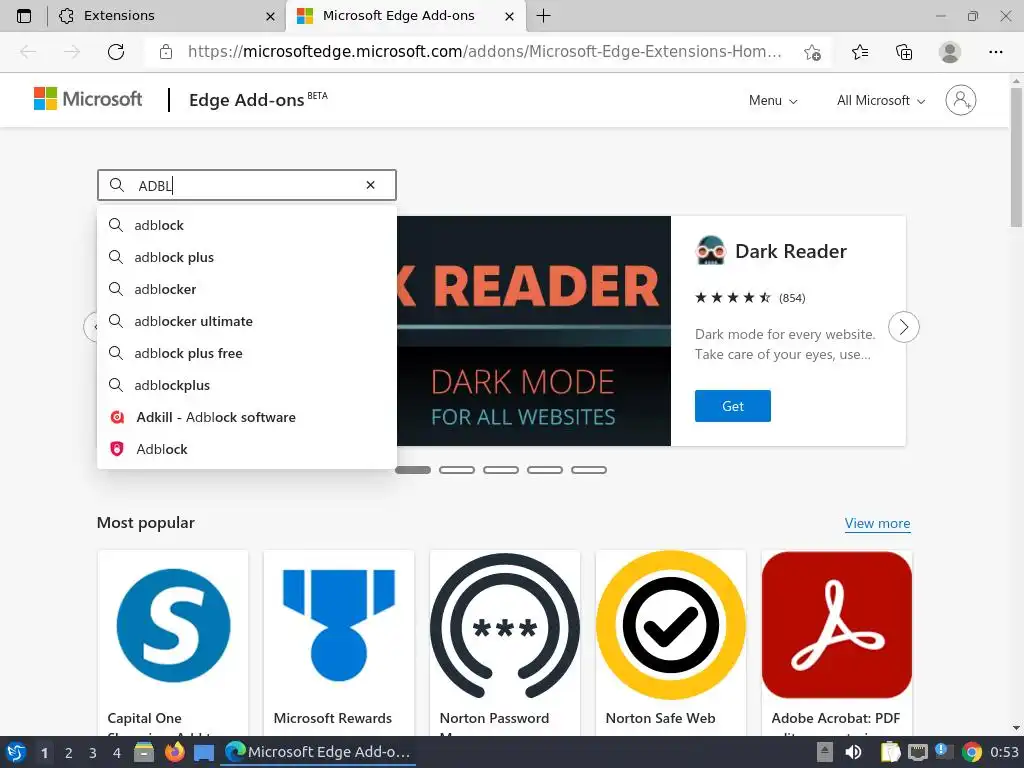Expand the All Microsoft dropdown

pyautogui.click(x=881, y=101)
